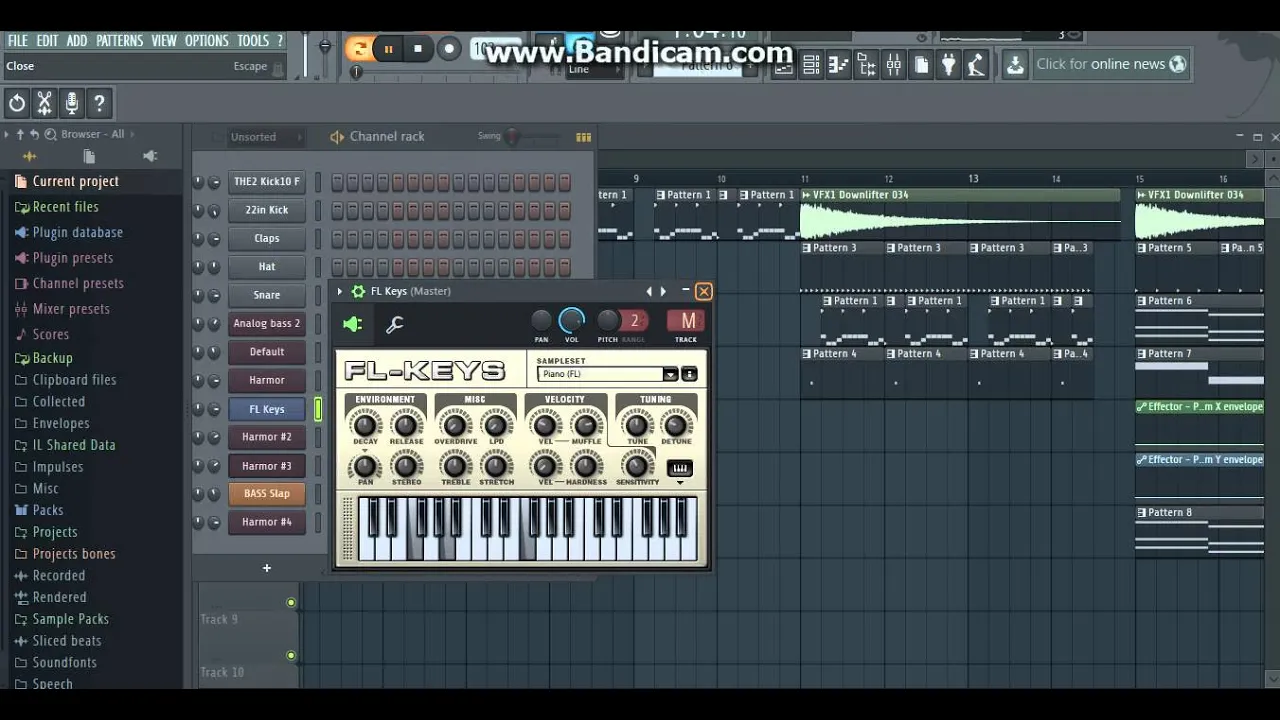Open FL Keys plugin options arrow menu
Image resolution: width=1280 pixels, height=720 pixels.
[340, 291]
